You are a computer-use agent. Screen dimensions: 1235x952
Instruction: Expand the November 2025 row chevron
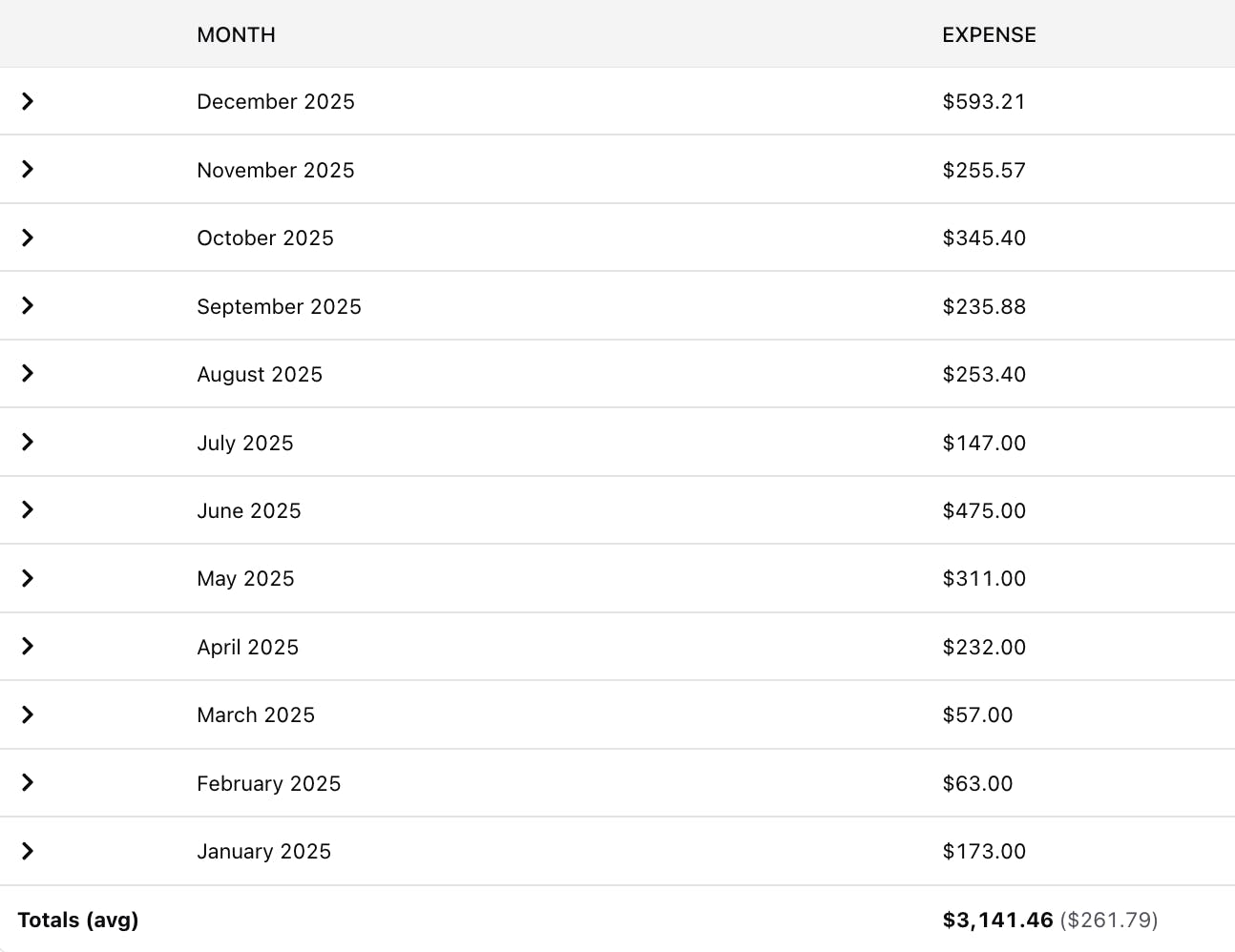[28, 169]
